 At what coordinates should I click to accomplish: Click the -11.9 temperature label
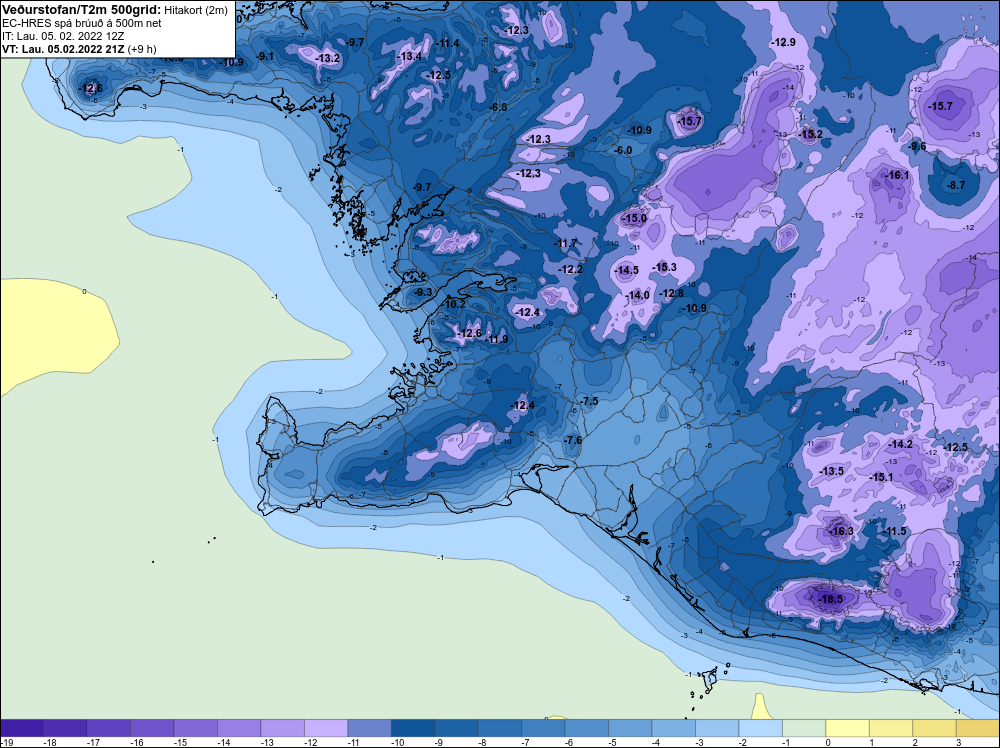496,339
